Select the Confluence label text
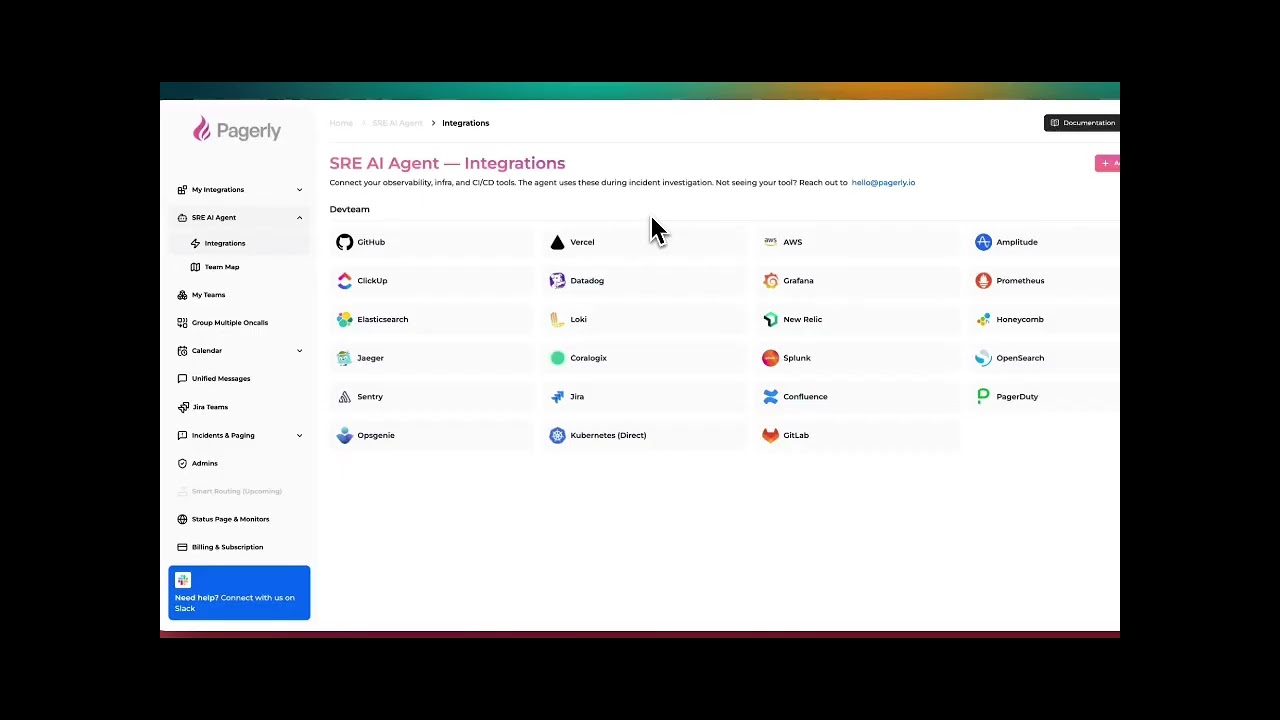Viewport: 1280px width, 720px height. (805, 397)
